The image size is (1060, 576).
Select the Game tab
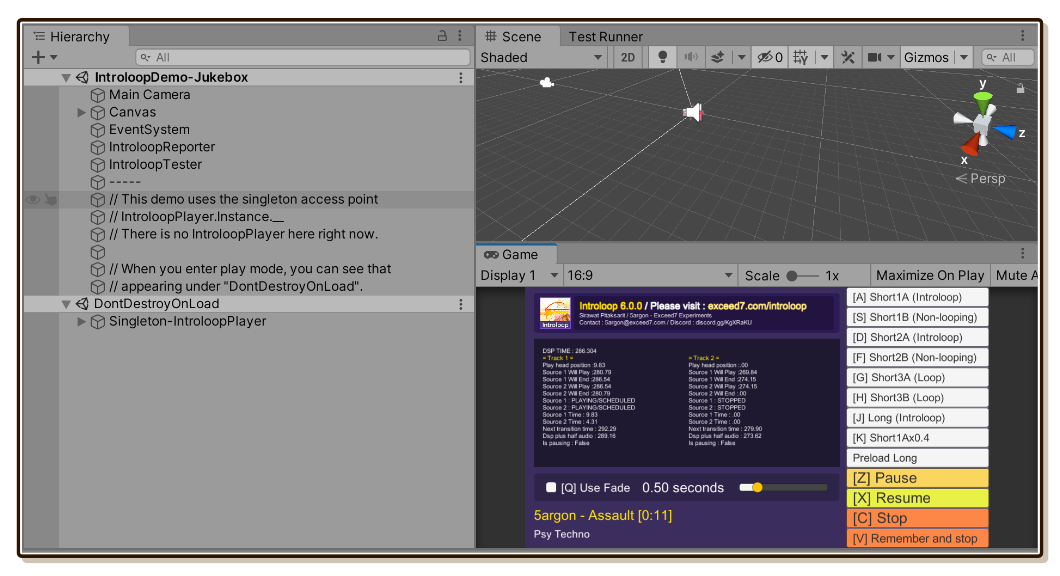point(516,254)
